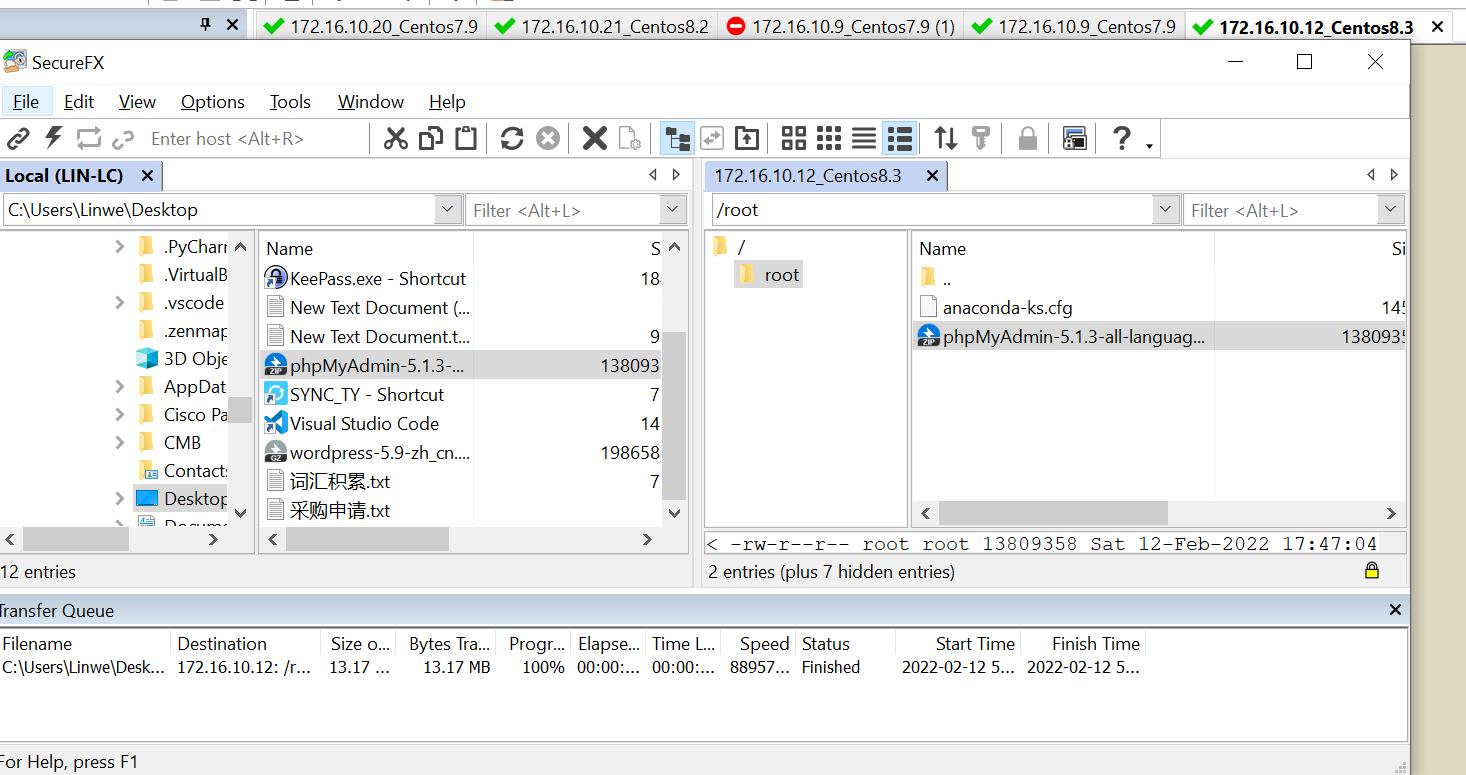
Task: Open the Options menu
Action: [213, 101]
